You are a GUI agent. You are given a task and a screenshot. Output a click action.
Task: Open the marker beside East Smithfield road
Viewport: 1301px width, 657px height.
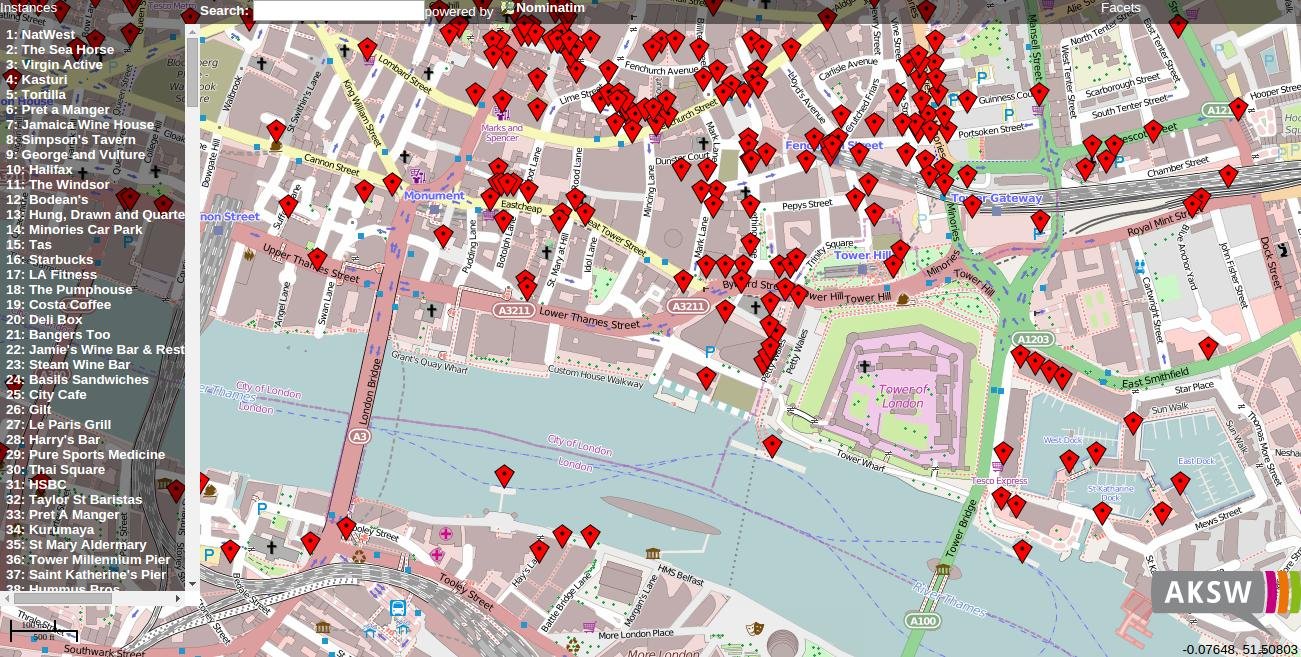[1208, 348]
